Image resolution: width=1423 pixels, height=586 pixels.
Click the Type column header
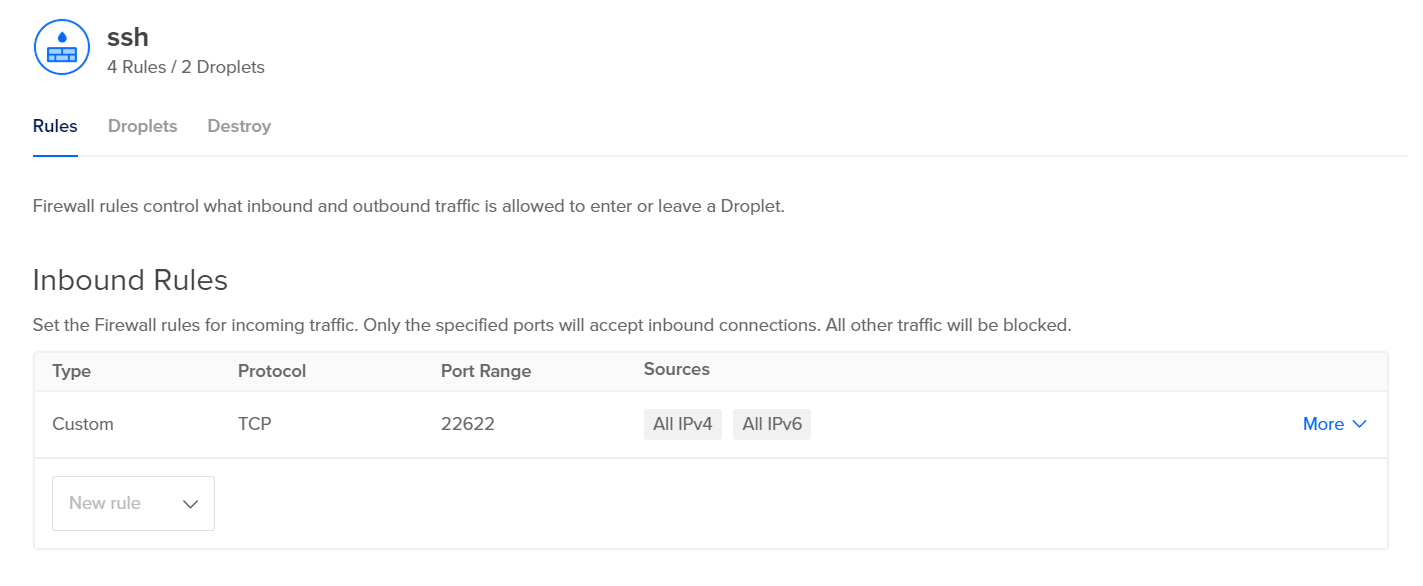coord(71,371)
